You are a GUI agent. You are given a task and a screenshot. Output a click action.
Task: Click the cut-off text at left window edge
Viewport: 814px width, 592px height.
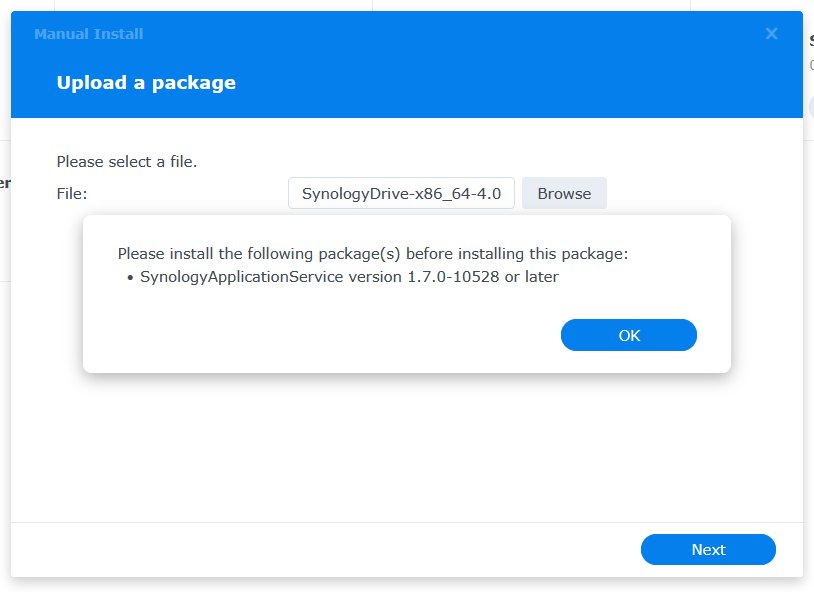pyautogui.click(x=5, y=184)
